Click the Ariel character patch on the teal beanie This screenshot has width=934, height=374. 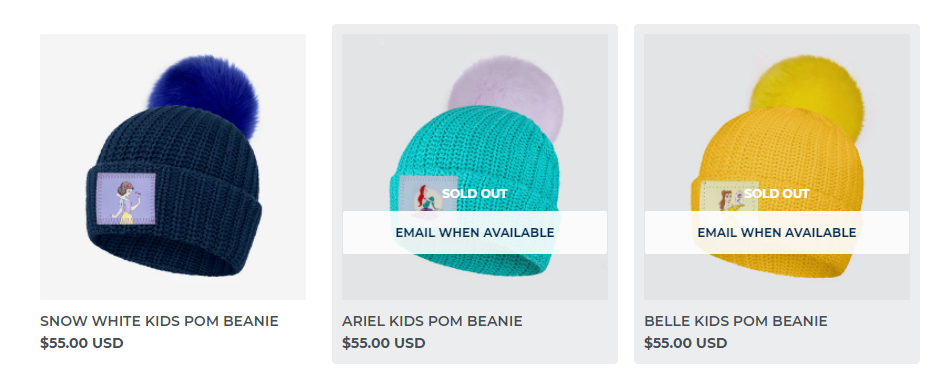pos(428,194)
